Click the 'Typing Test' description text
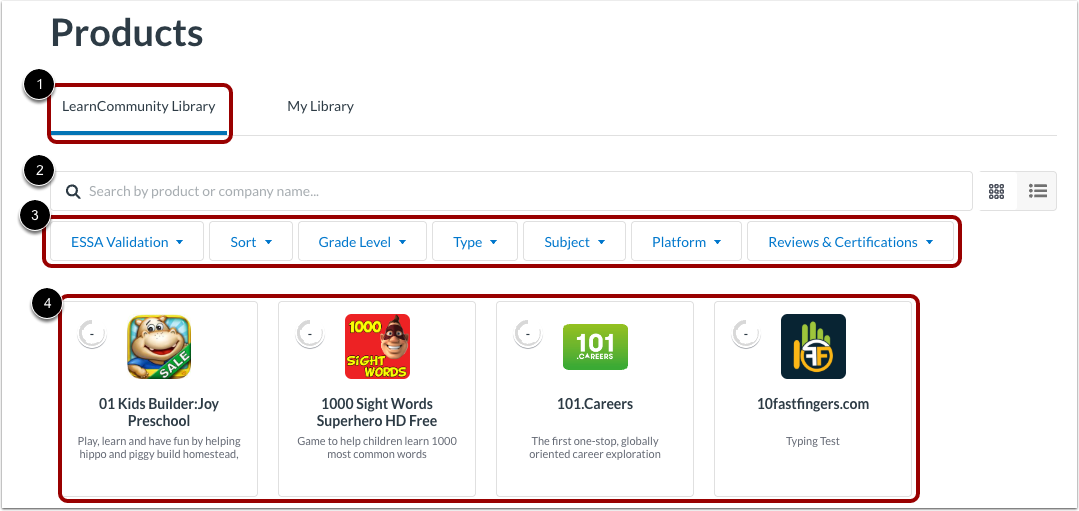The width and height of the screenshot is (1079, 511). 813,442
